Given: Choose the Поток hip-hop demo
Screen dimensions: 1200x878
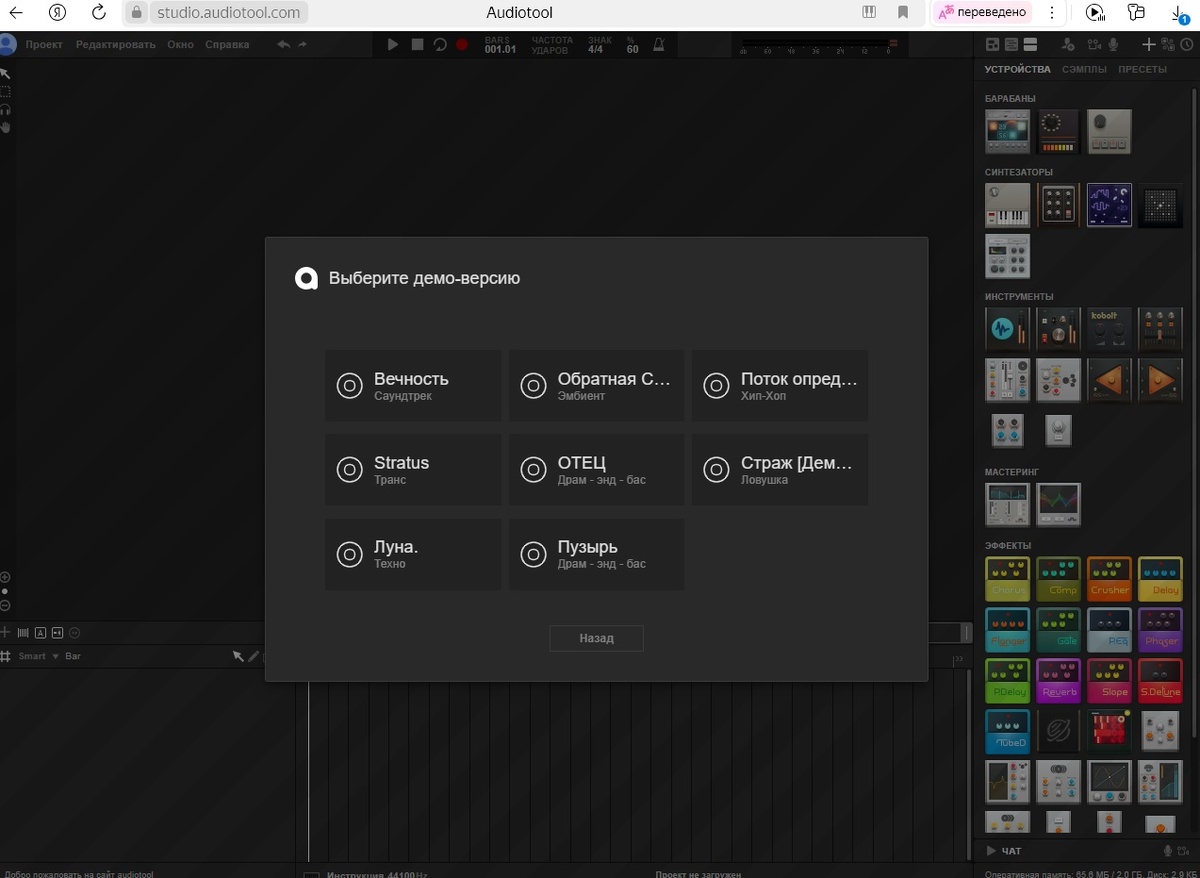Looking at the screenshot, I should [x=780, y=385].
